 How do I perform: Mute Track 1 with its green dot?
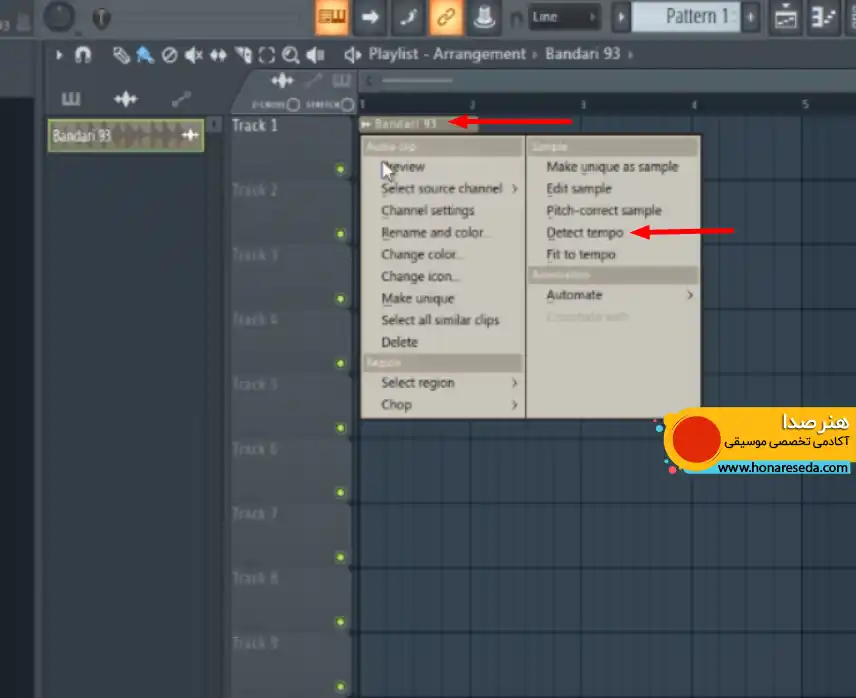(341, 169)
